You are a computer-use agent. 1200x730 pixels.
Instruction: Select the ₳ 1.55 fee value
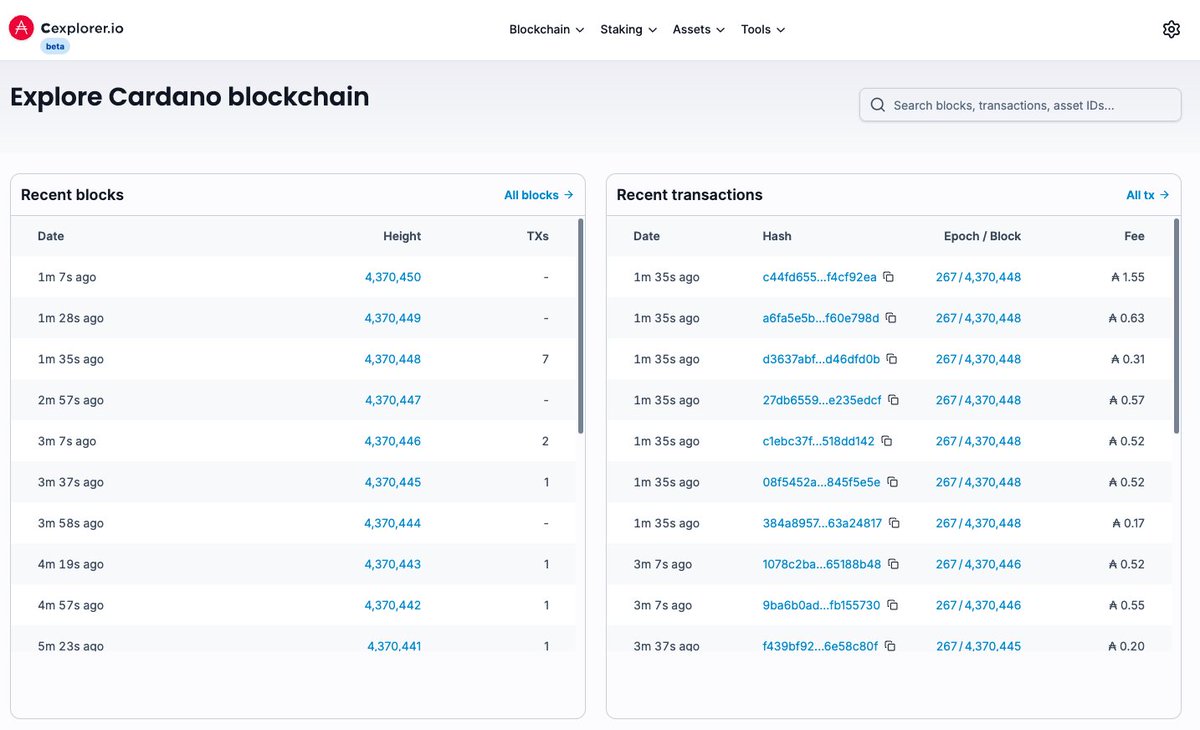tap(1128, 277)
